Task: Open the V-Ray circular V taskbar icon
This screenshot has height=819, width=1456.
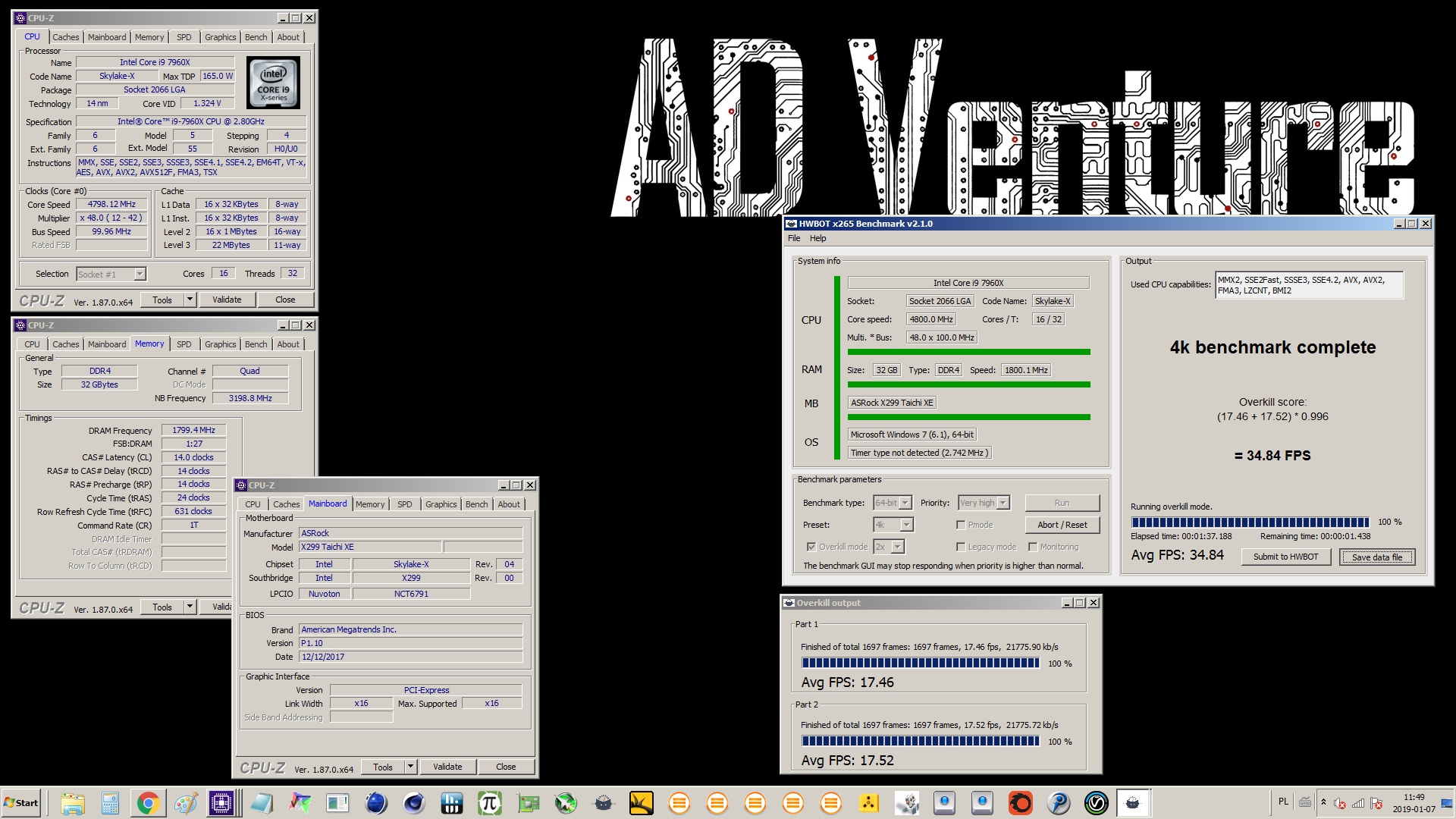Action: [x=1097, y=803]
